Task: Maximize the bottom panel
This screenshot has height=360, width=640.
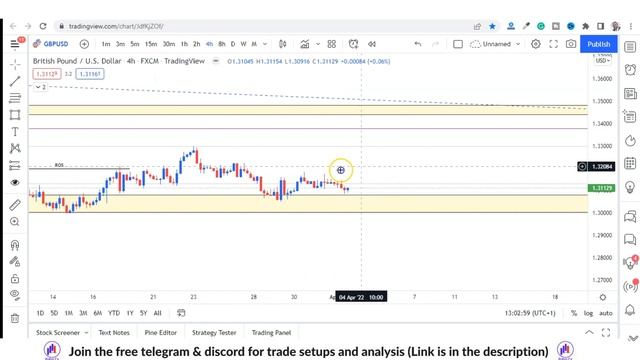Action: [606, 332]
